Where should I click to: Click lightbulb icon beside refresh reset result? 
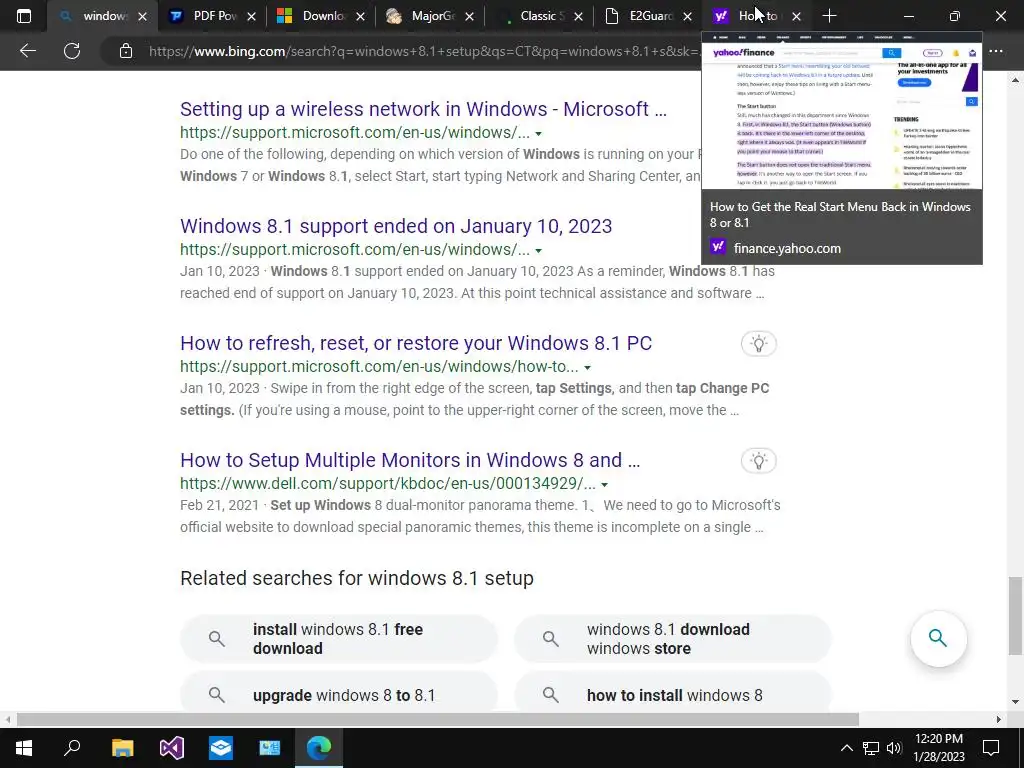coord(759,344)
